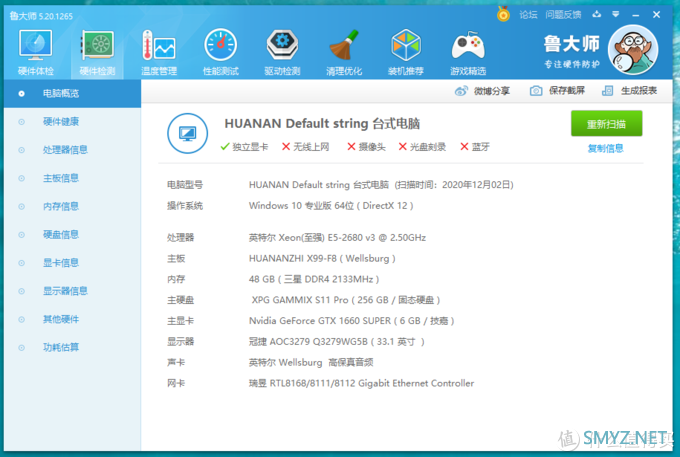The image size is (680, 457).
Task: Click the 重新扫描 rescan button
Action: coord(606,124)
